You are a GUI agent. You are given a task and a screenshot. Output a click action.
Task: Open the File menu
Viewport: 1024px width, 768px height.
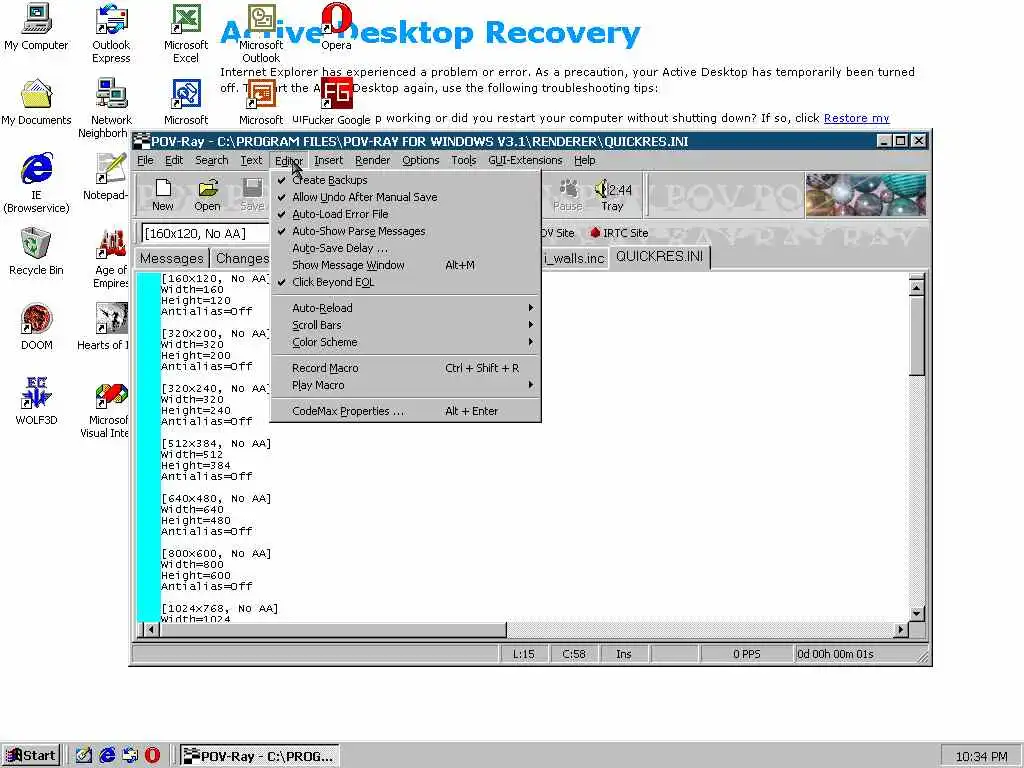pyautogui.click(x=145, y=160)
